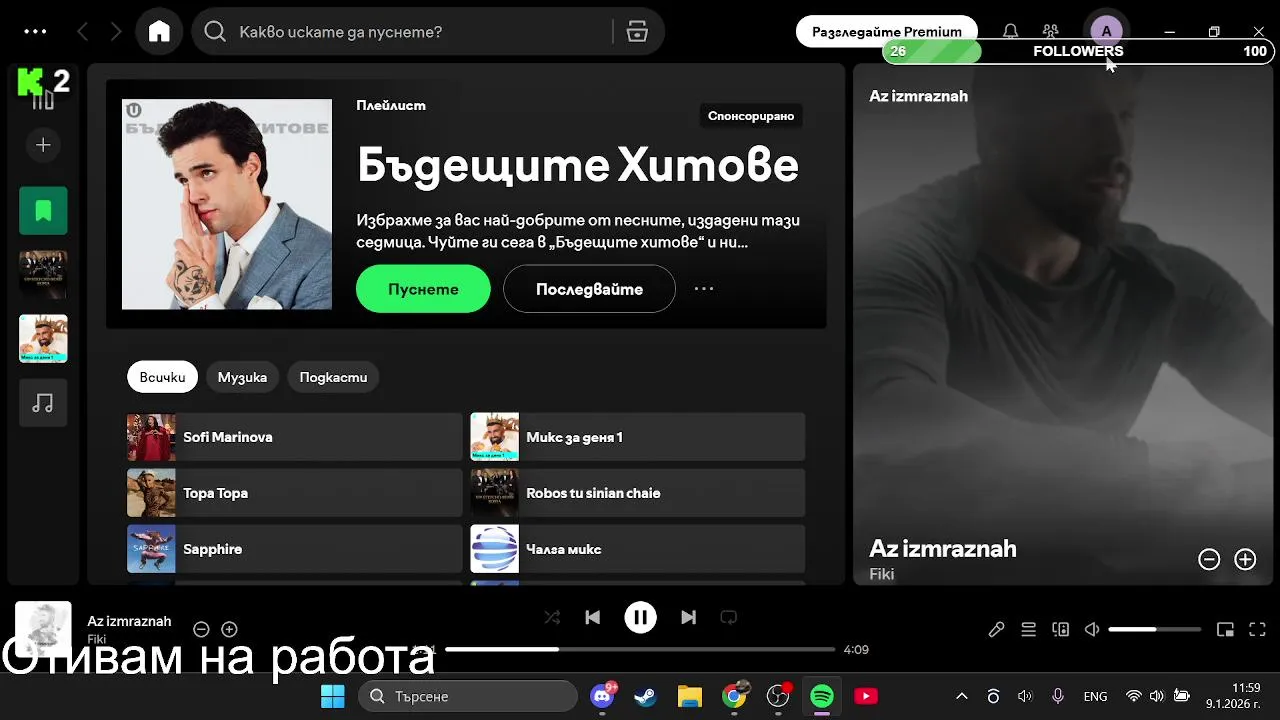Mute with the volume speaker icon
1280x720 pixels.
[1092, 629]
